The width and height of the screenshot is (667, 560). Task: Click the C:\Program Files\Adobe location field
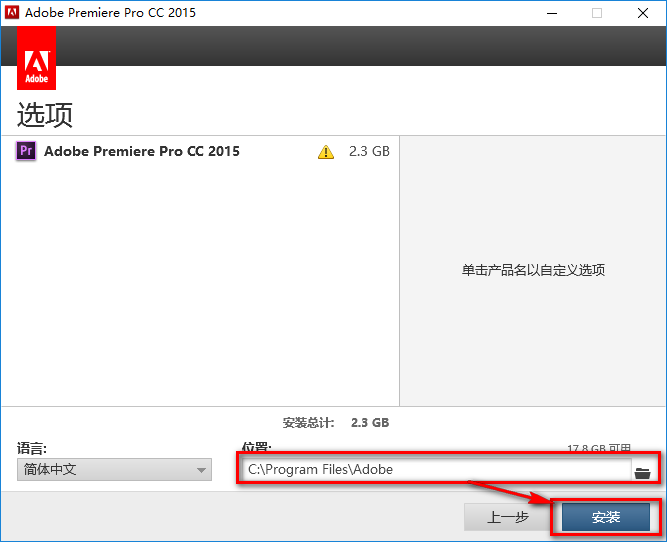(435, 469)
